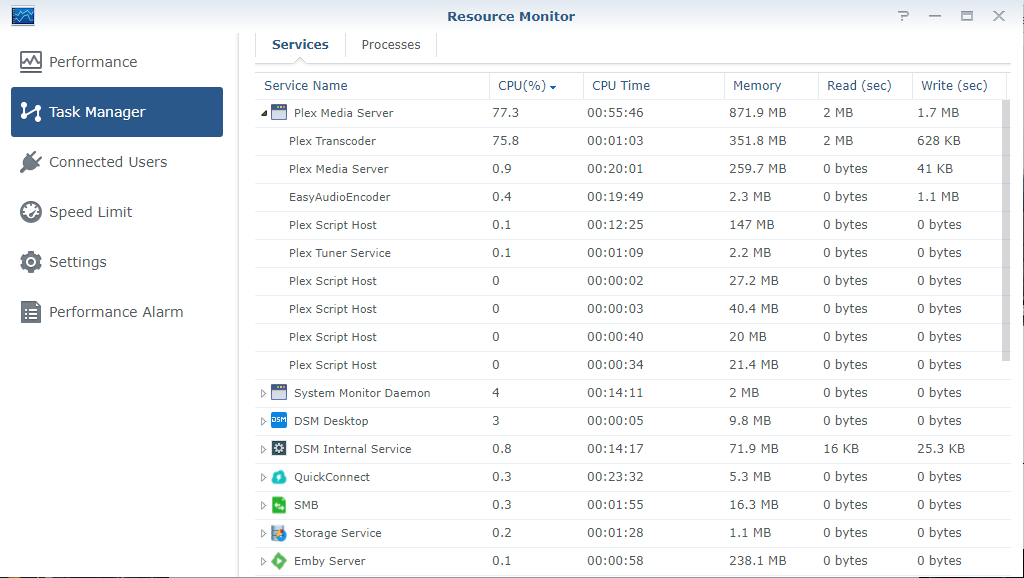Click the SMB service icon
The width and height of the screenshot is (1024, 578).
click(x=279, y=505)
